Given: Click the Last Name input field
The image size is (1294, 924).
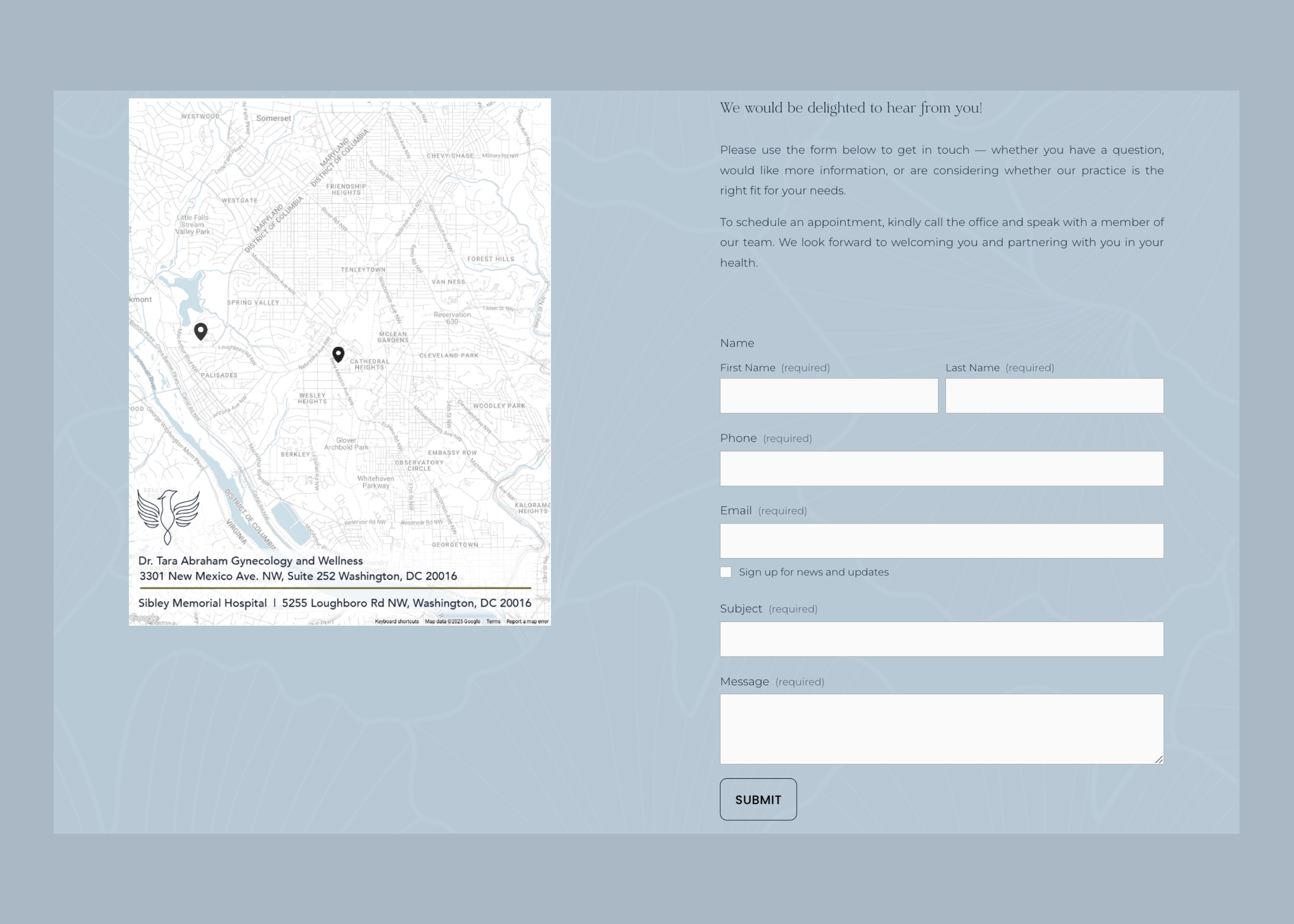Looking at the screenshot, I should click(x=1054, y=395).
